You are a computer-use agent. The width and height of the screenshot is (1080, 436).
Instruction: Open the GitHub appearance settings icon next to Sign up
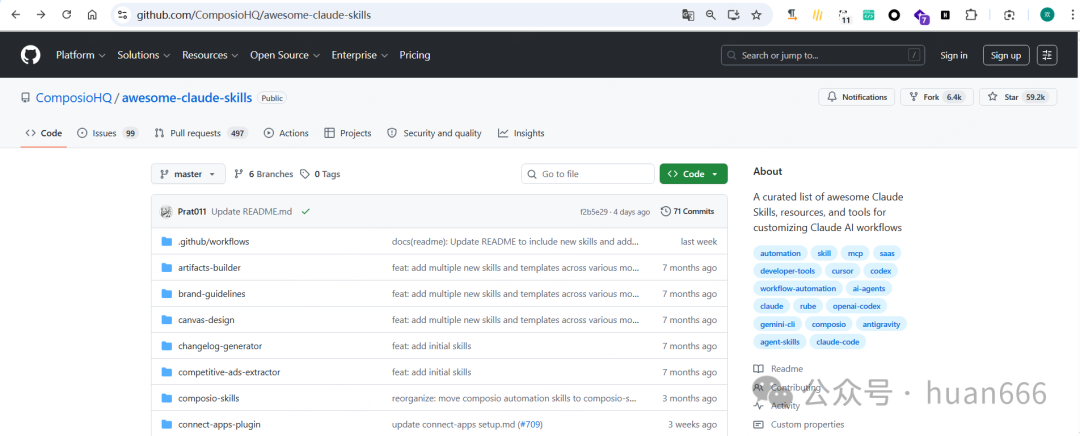[1047, 55]
